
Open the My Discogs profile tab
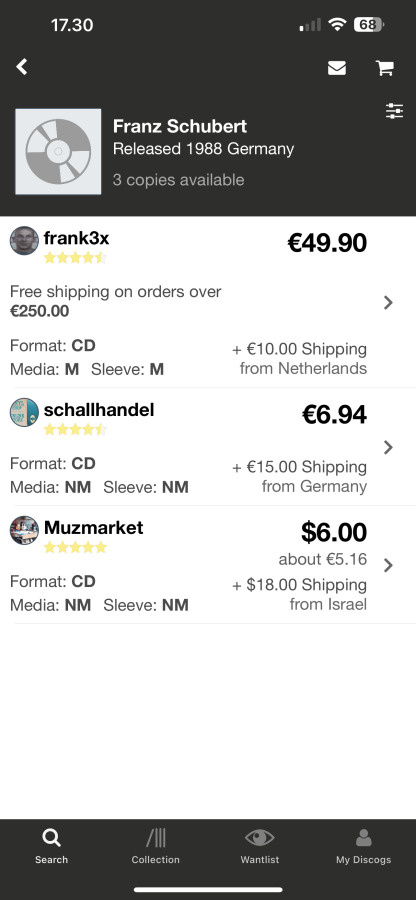coord(363,846)
